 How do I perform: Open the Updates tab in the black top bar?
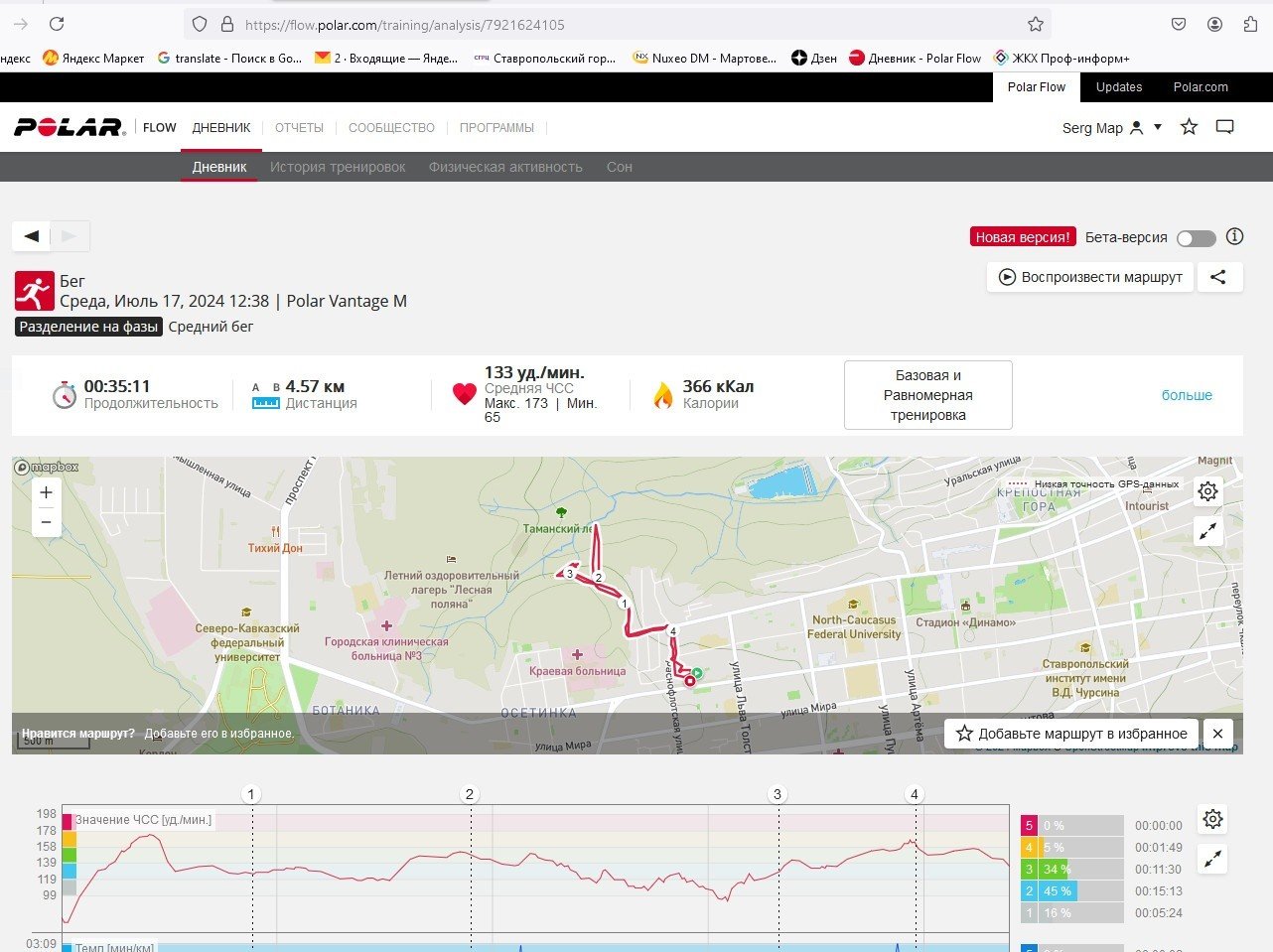coord(1119,87)
